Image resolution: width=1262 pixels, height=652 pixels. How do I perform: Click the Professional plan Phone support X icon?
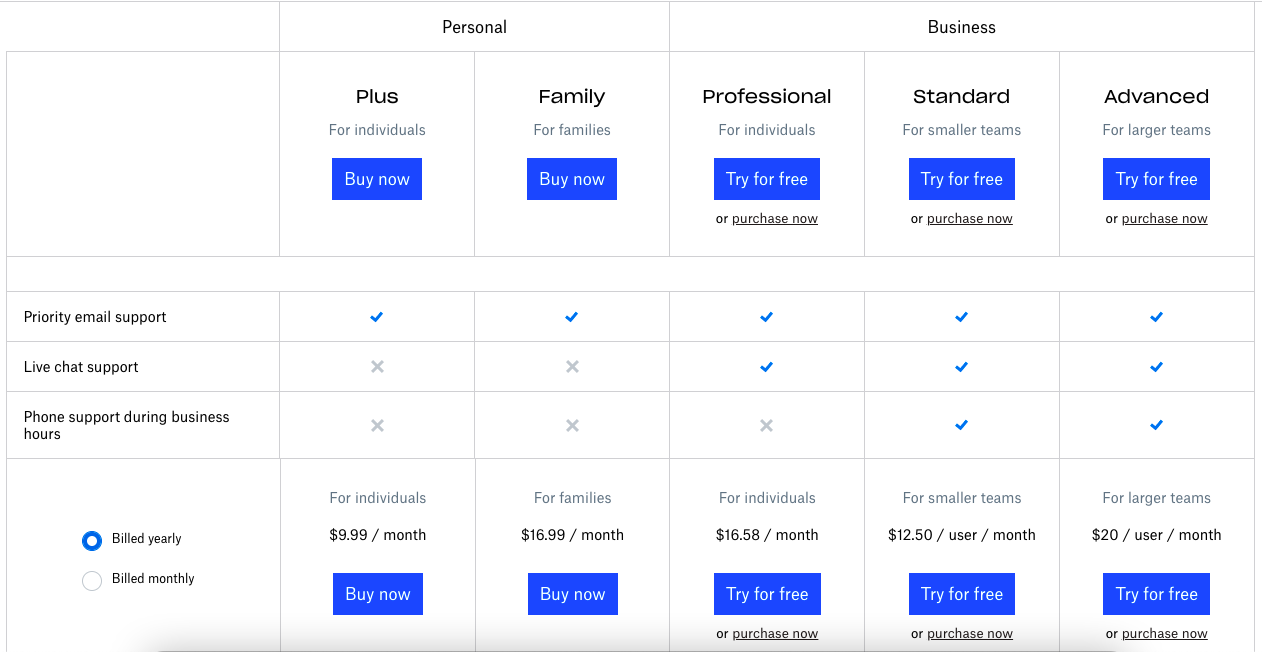click(x=766, y=425)
